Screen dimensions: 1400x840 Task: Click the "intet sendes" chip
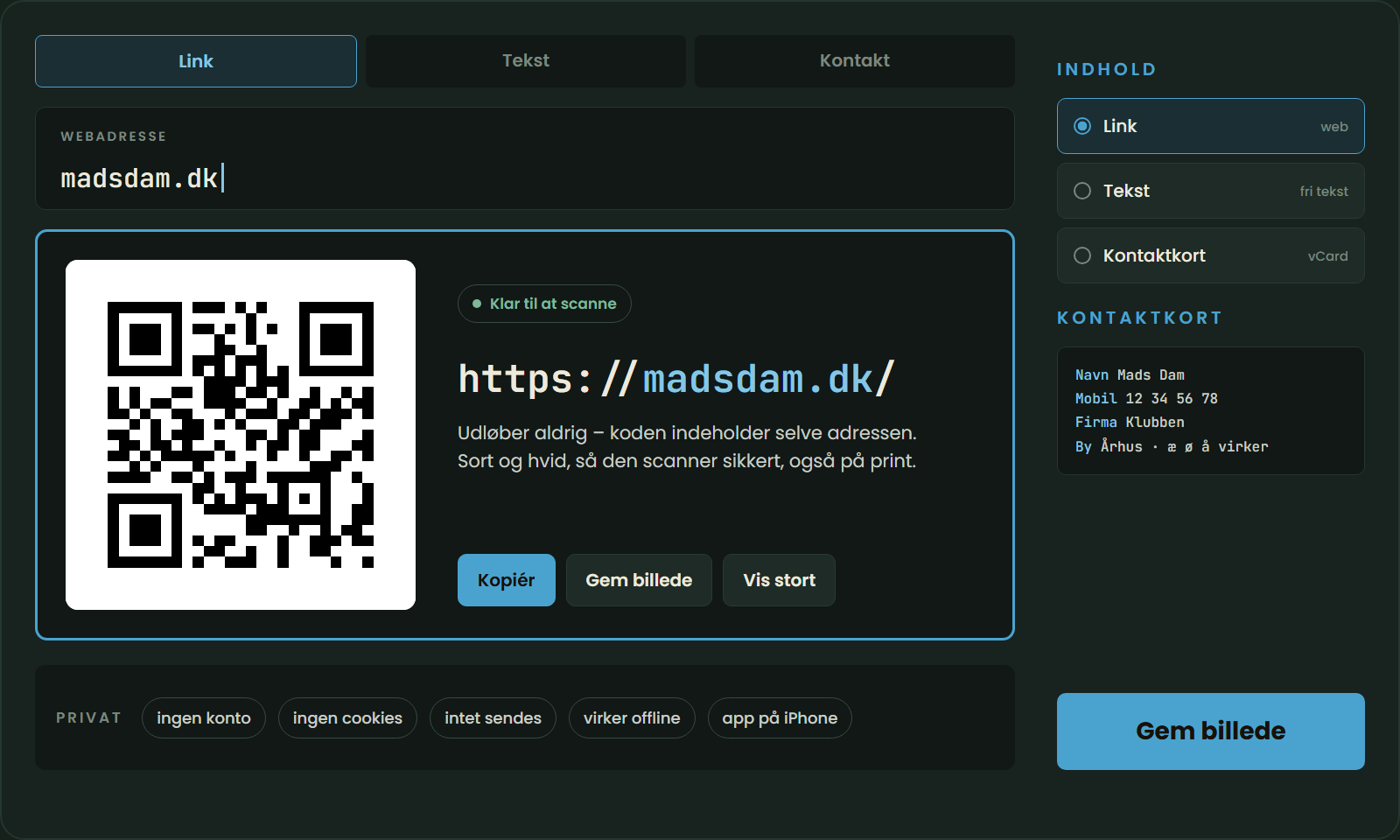click(x=493, y=718)
